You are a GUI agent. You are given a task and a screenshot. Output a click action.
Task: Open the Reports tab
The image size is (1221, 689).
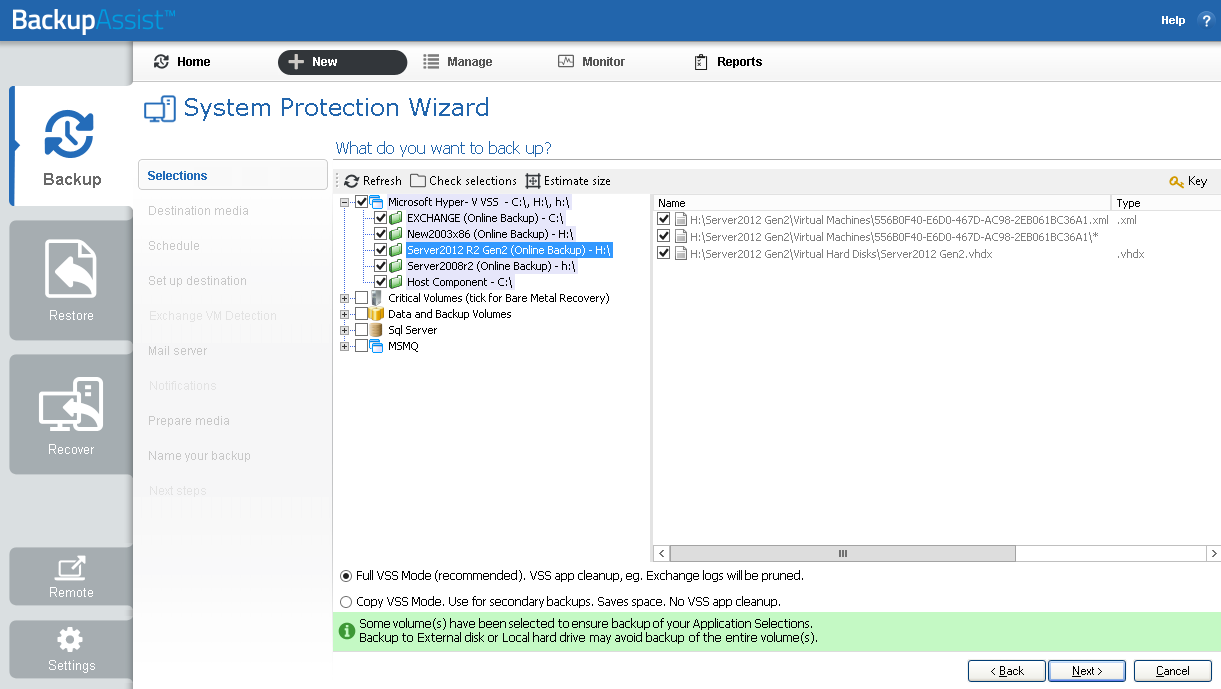[x=728, y=62]
